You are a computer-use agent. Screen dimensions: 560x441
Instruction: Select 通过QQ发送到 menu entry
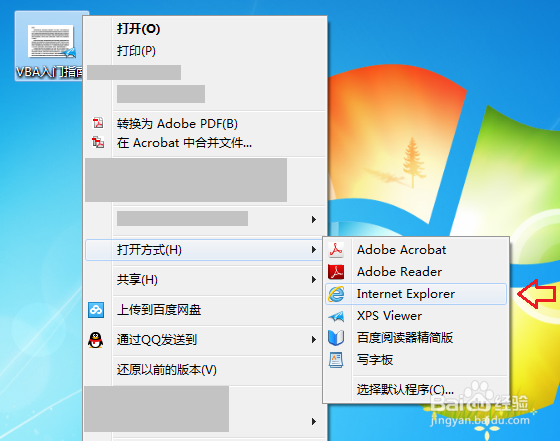click(204, 340)
